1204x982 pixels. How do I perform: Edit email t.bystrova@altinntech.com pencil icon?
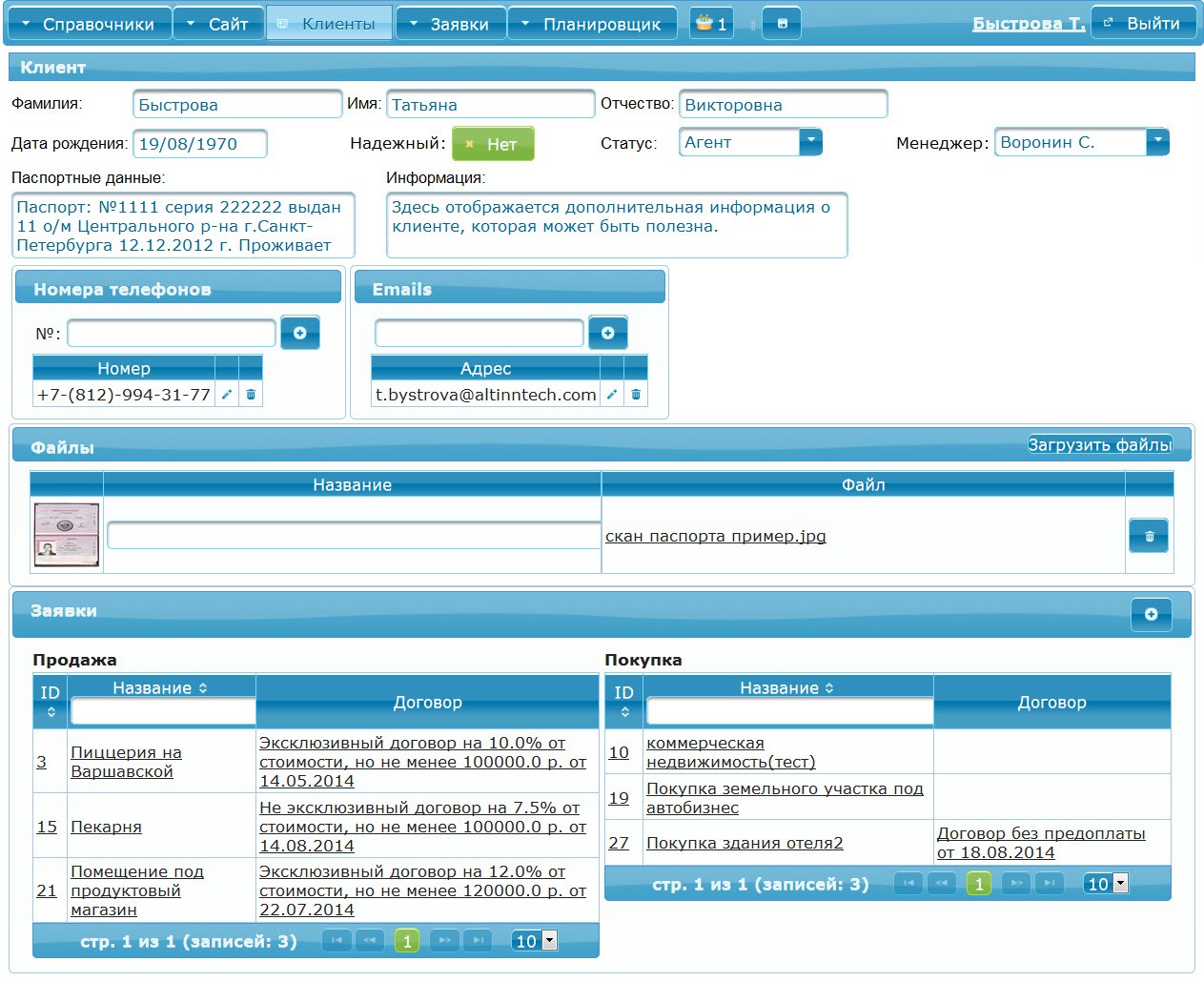(612, 394)
